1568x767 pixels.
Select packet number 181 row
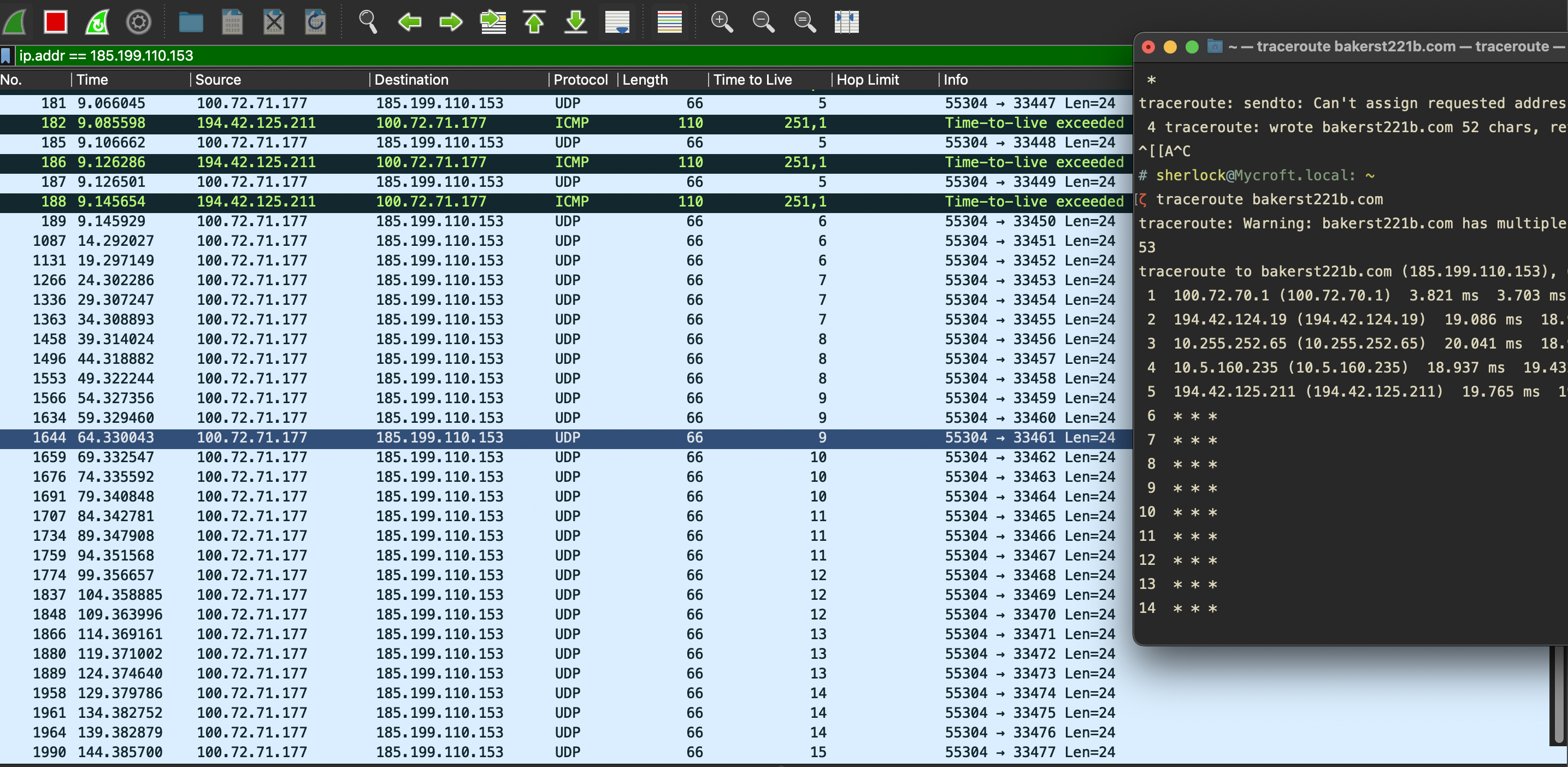[566, 103]
